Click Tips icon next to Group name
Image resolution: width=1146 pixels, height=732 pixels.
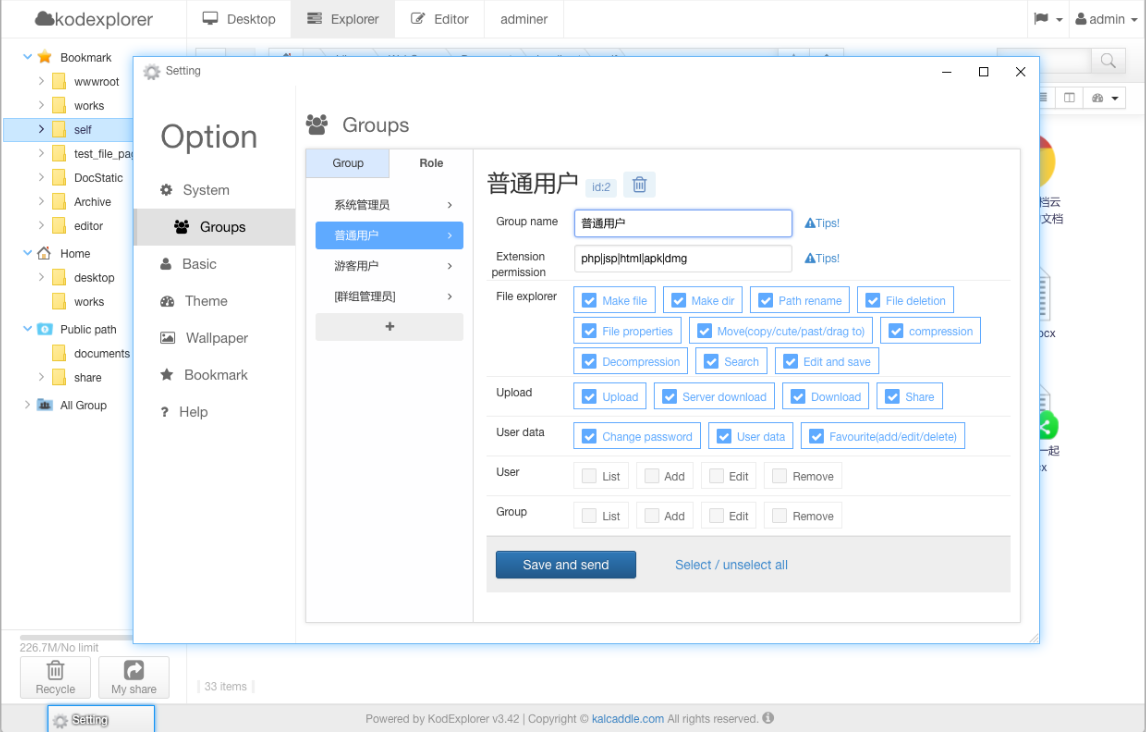click(x=810, y=224)
